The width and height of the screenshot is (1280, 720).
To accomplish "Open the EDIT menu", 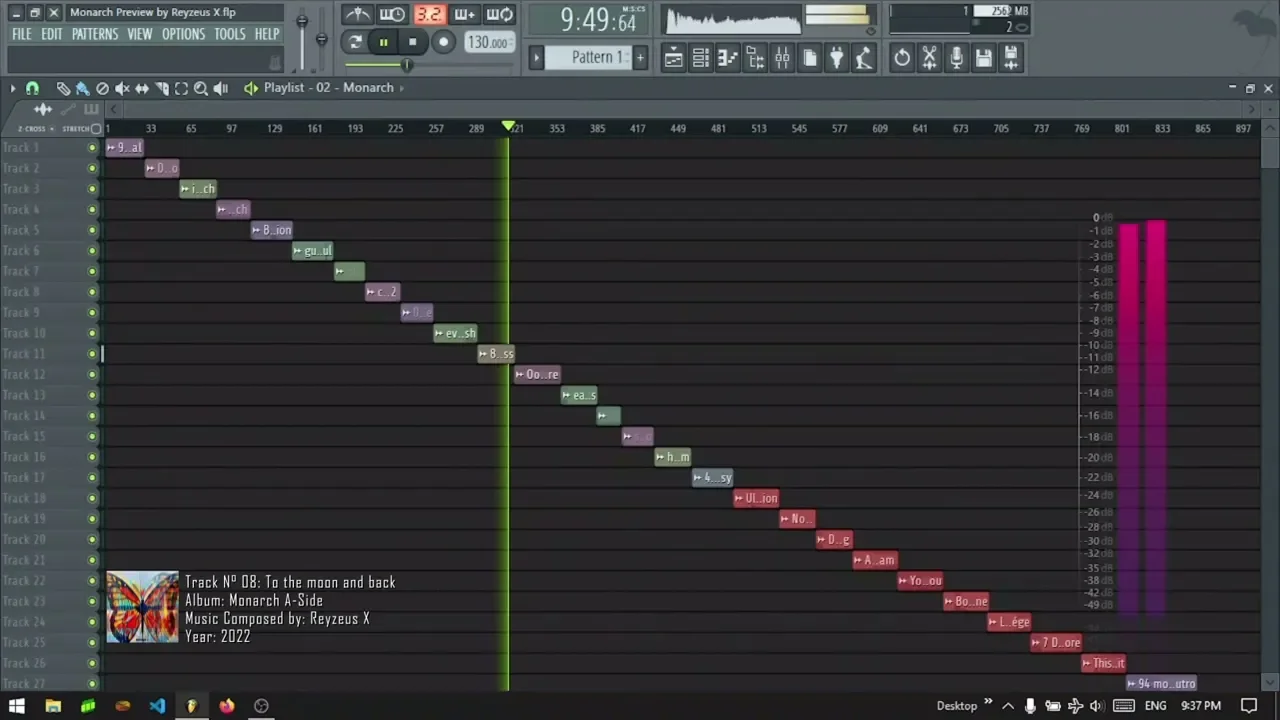I will (52, 34).
